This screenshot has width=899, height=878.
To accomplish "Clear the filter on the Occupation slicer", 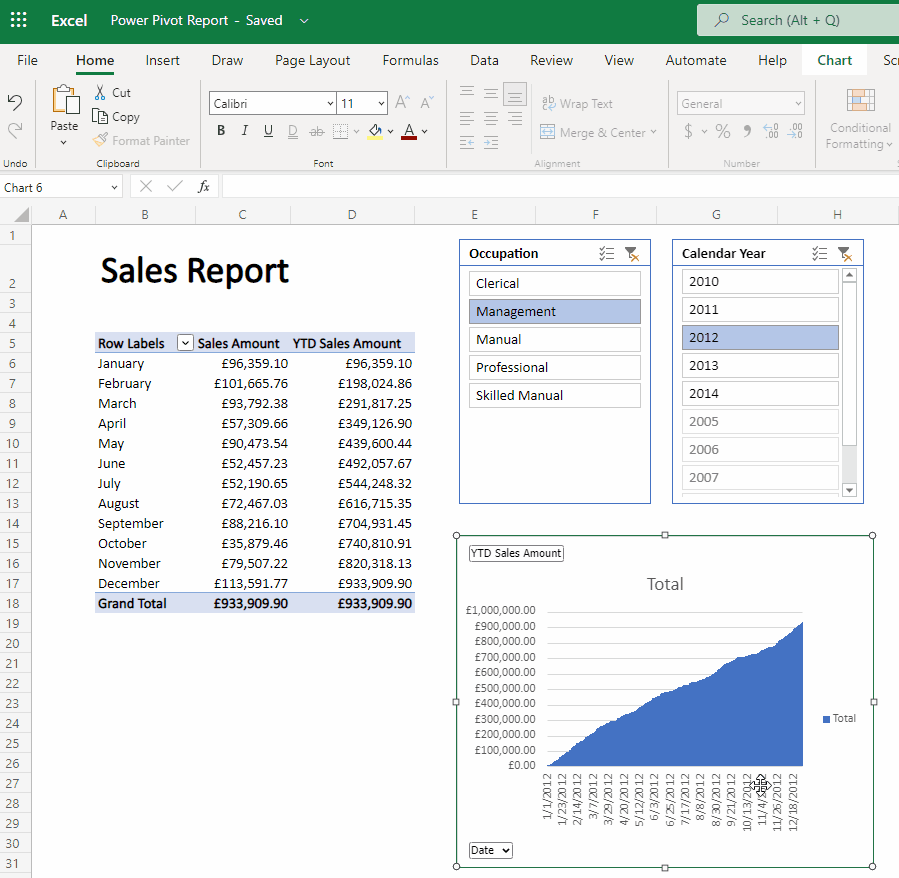I will (x=632, y=254).
